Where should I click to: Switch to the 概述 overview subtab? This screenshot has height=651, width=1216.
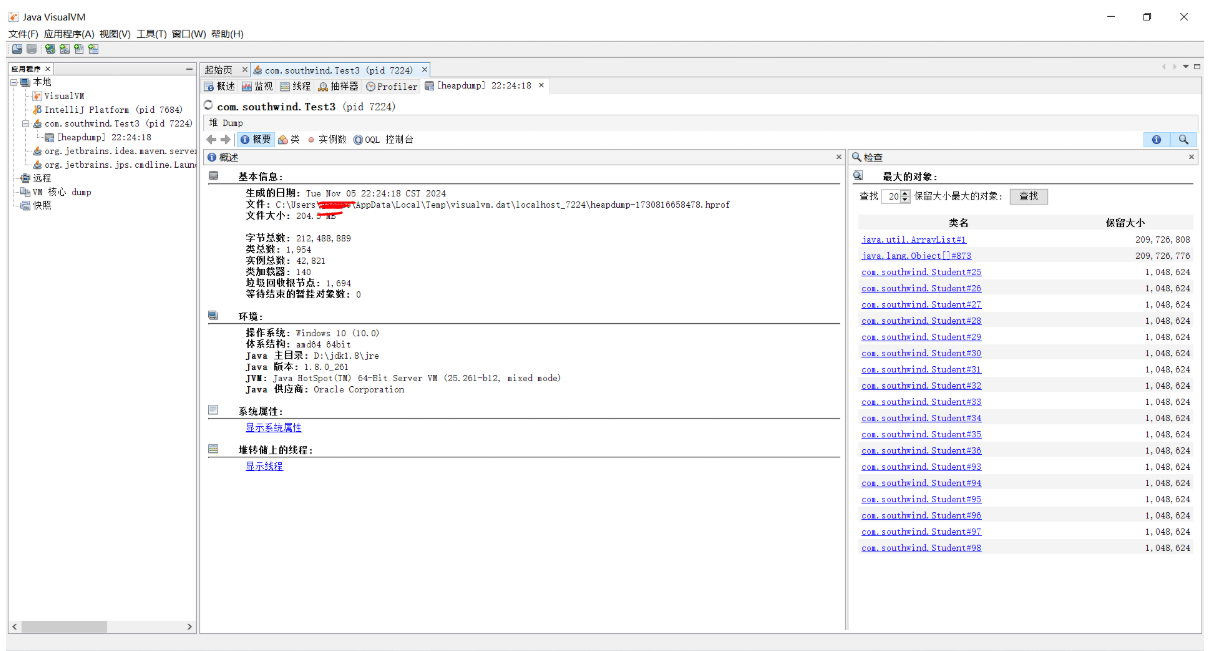pyautogui.click(x=220, y=87)
